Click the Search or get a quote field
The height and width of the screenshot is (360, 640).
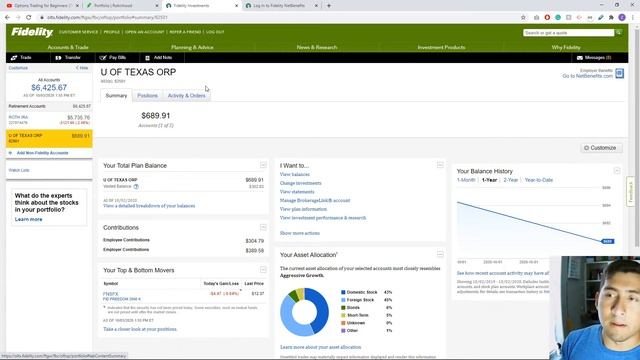pyautogui.click(x=568, y=32)
